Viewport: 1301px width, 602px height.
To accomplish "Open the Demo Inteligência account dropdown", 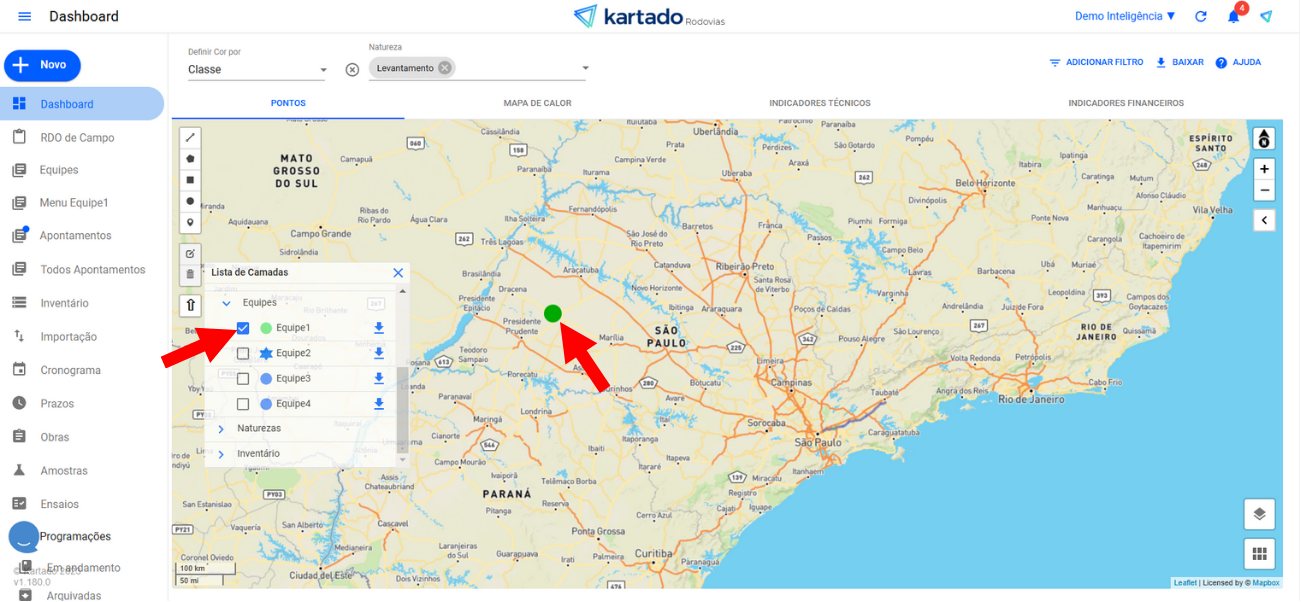I will [1124, 17].
